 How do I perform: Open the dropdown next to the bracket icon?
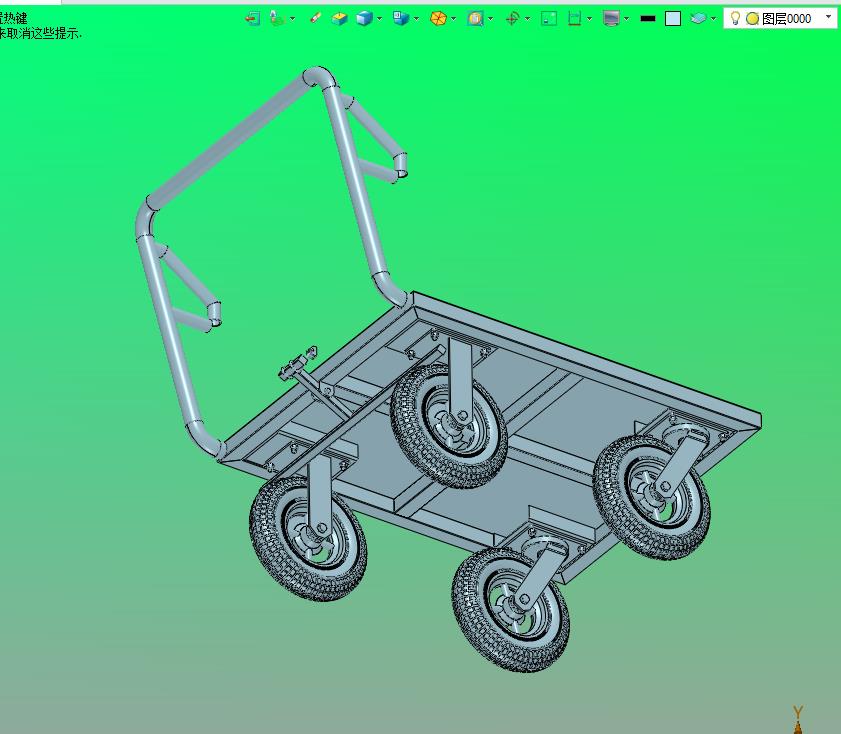point(590,19)
